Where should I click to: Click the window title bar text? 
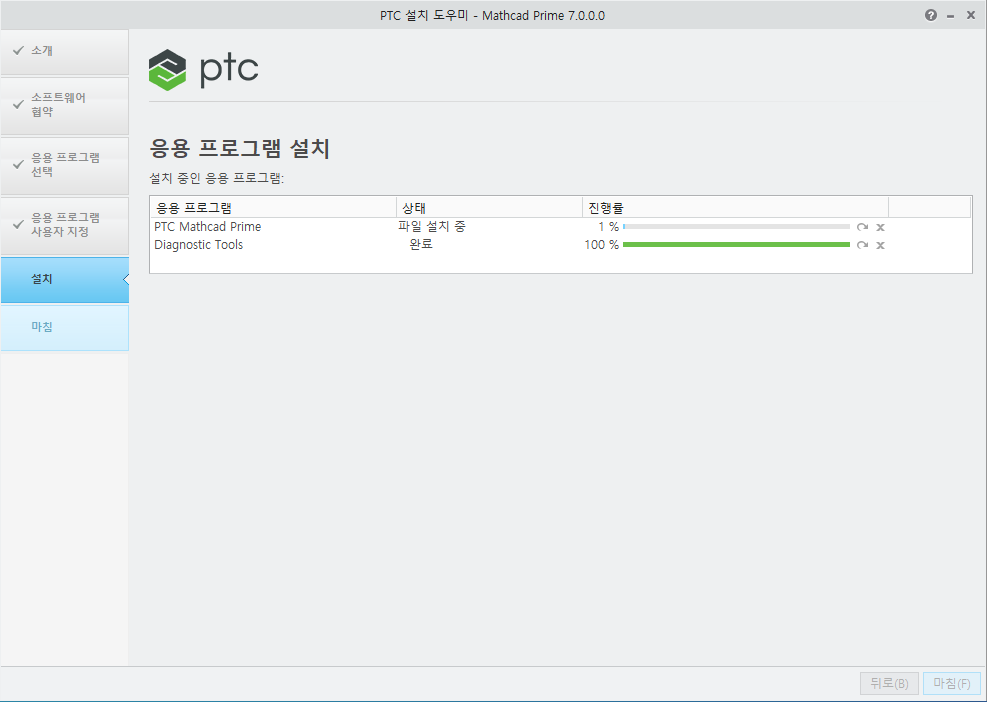pos(492,16)
